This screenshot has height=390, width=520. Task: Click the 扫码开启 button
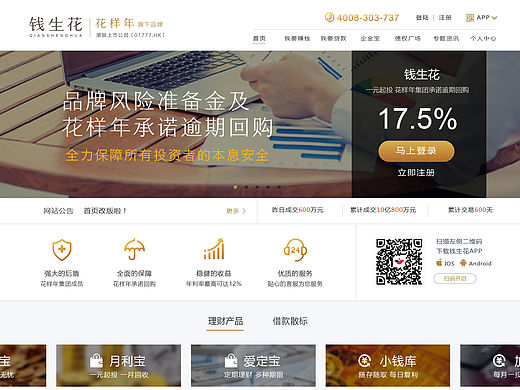(x=455, y=279)
